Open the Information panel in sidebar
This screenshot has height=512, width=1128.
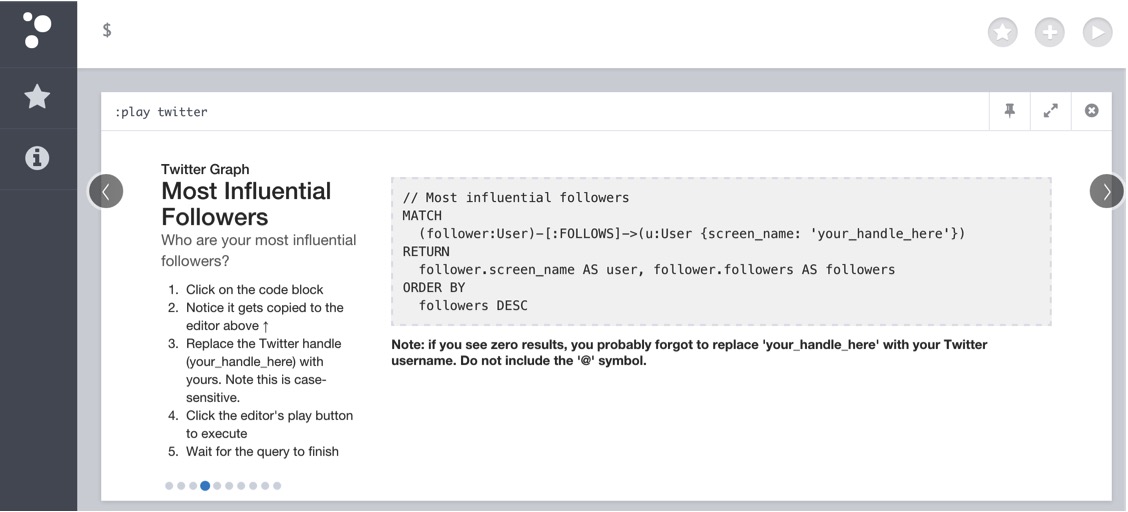pyautogui.click(x=37, y=157)
